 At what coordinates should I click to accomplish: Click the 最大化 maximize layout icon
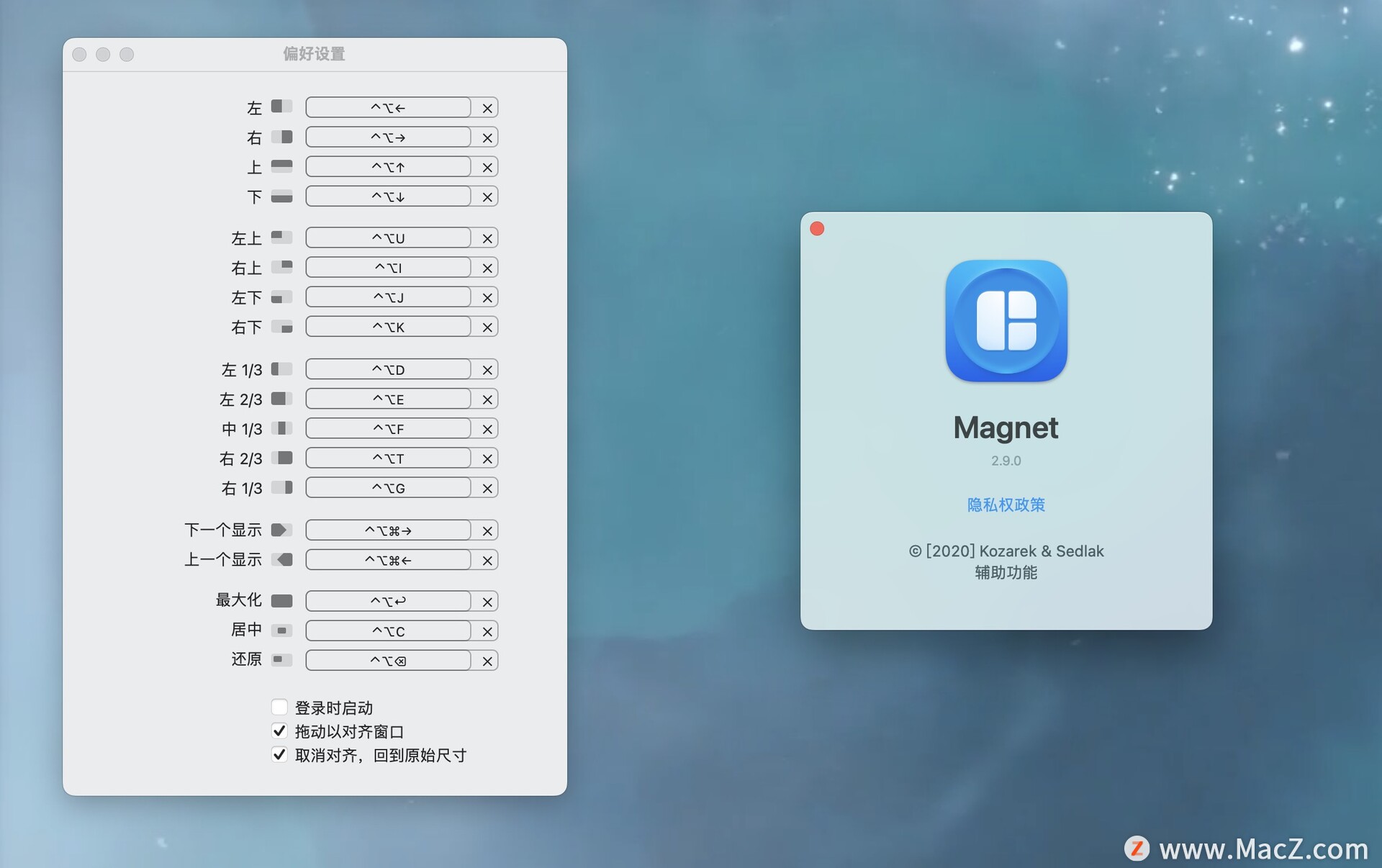click(x=281, y=600)
